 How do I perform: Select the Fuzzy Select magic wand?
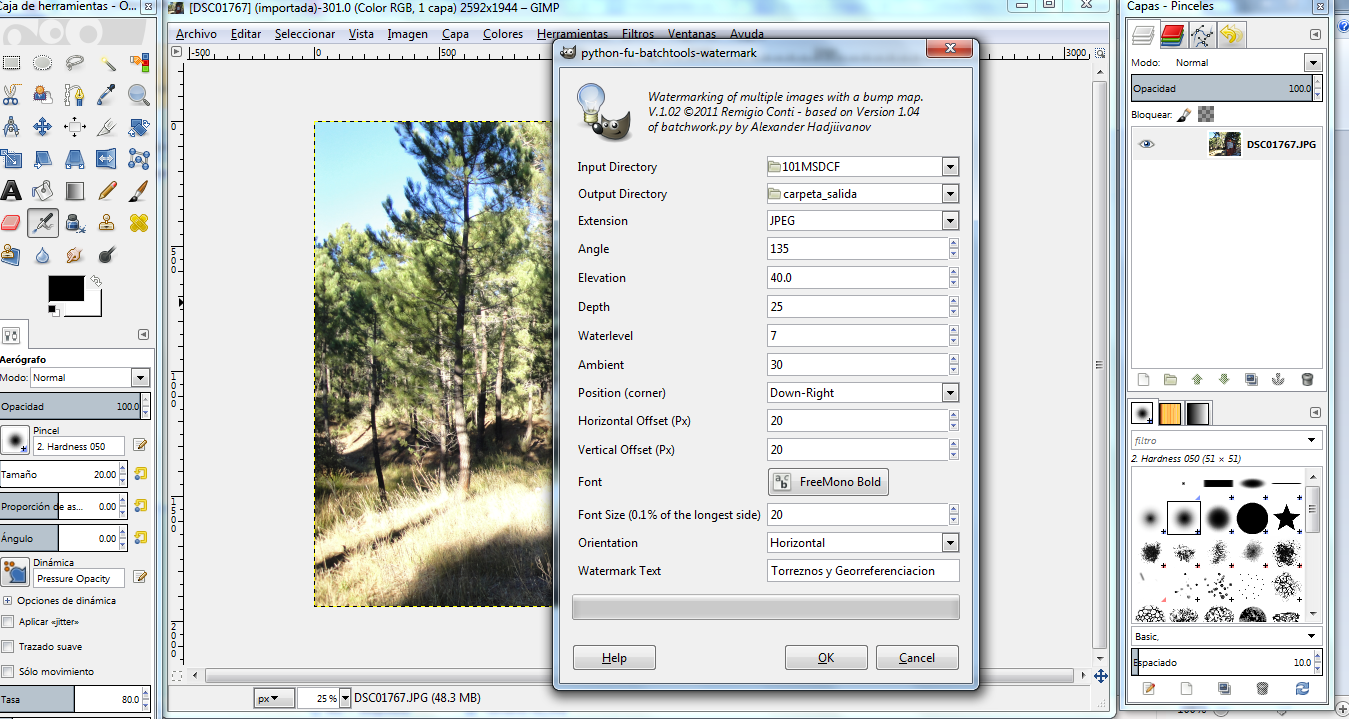(x=107, y=63)
